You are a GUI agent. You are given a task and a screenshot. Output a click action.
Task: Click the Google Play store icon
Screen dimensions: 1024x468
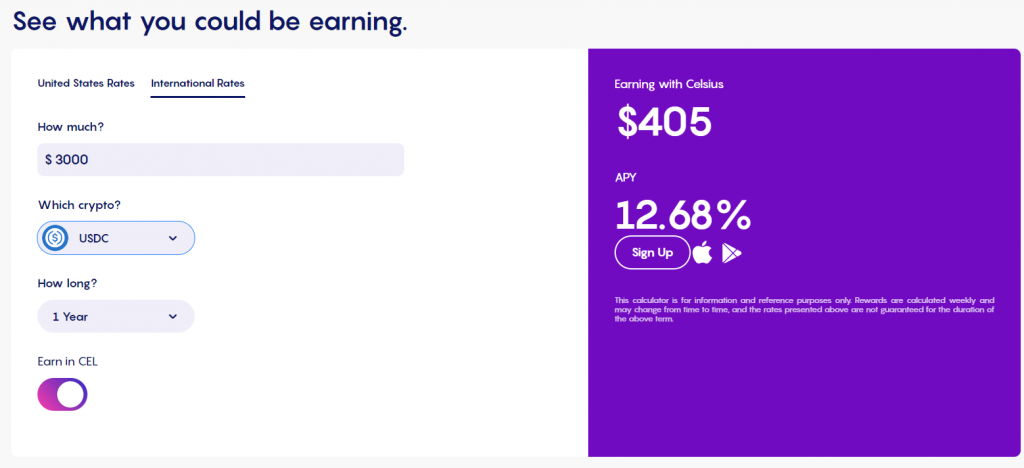point(731,253)
